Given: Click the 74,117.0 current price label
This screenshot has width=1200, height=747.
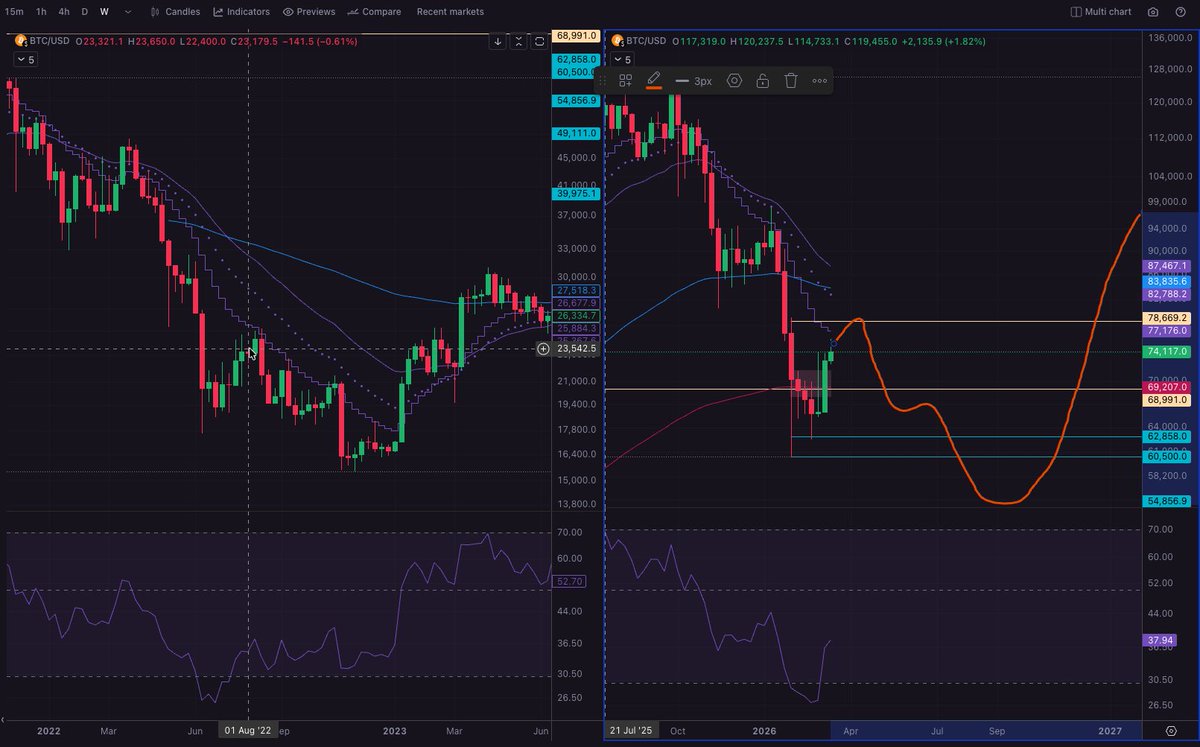Looking at the screenshot, I should tap(1166, 351).
